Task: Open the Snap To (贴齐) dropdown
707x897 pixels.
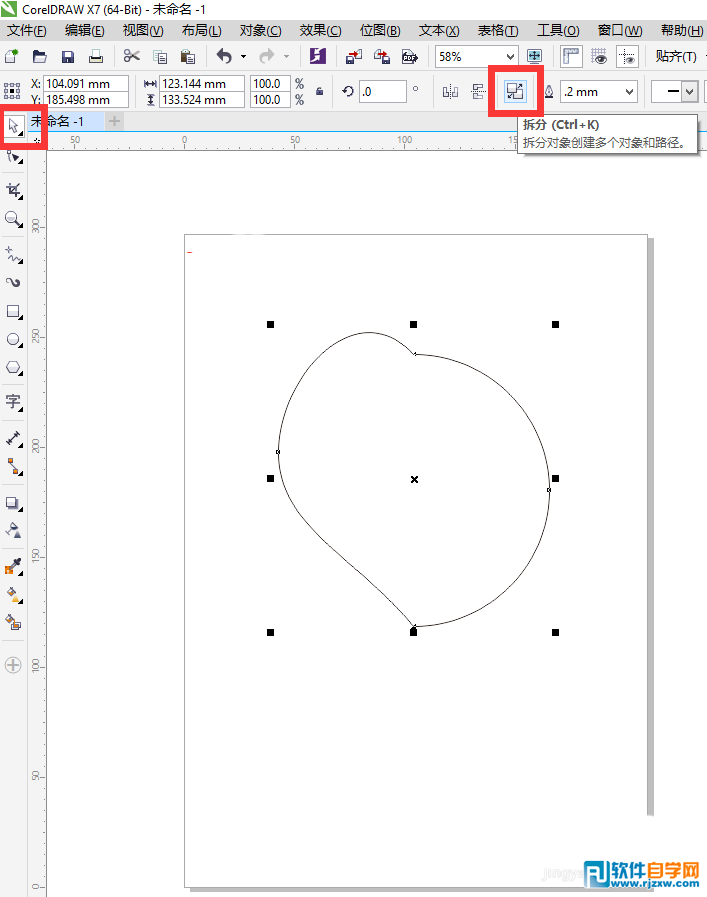Action: tap(677, 56)
